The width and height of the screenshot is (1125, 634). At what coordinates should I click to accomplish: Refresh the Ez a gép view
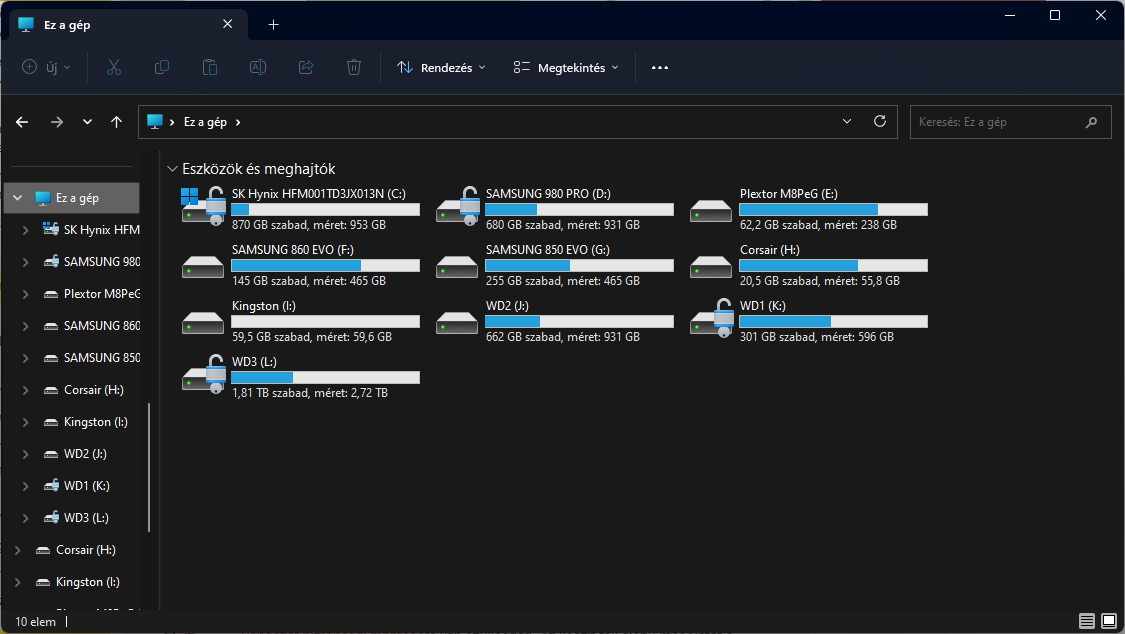click(x=880, y=121)
